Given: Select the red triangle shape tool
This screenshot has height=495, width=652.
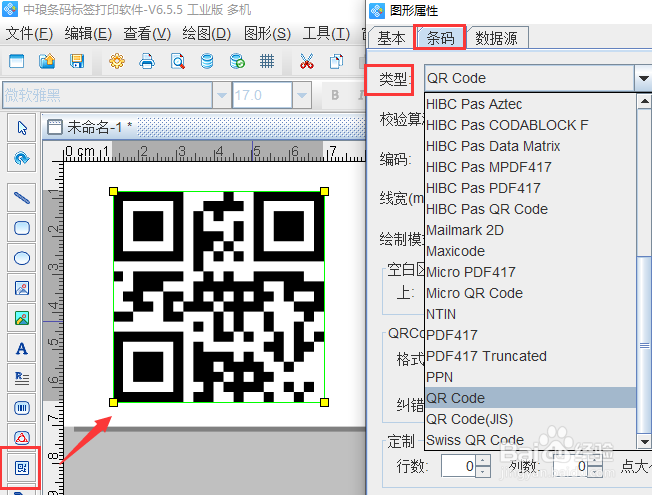Looking at the screenshot, I should (22, 437).
